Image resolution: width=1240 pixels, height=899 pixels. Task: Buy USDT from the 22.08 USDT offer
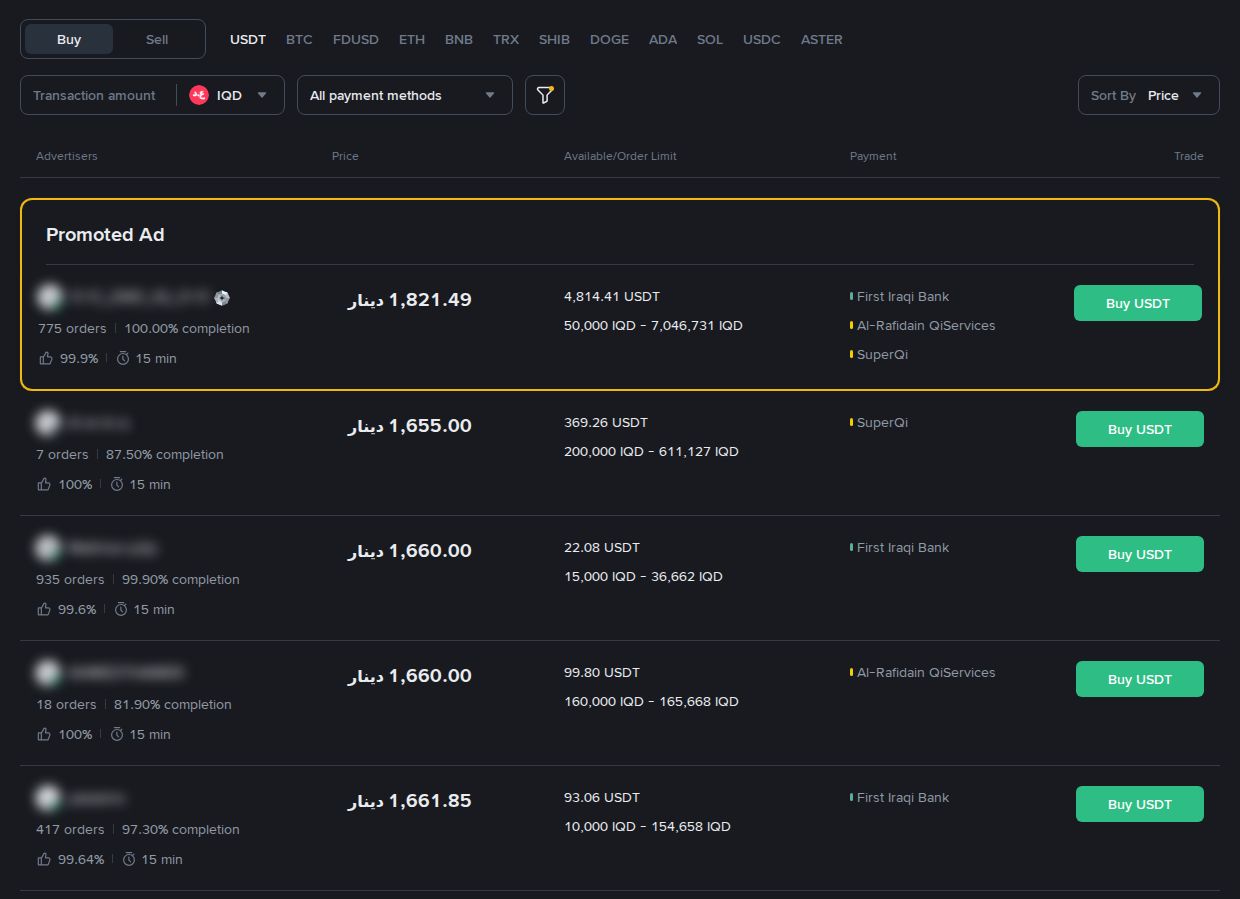click(x=1140, y=554)
